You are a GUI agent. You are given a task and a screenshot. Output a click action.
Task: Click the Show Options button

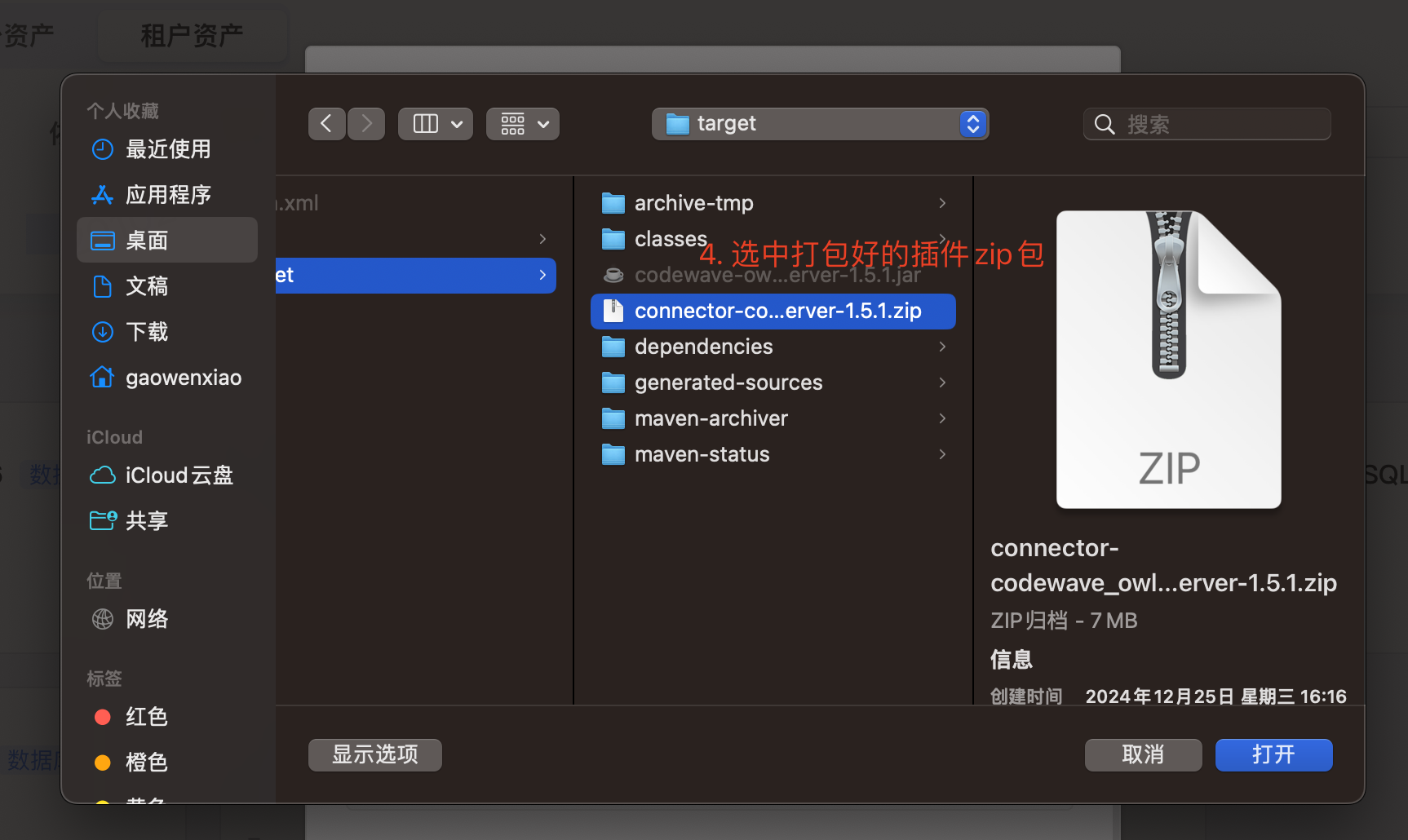(375, 755)
